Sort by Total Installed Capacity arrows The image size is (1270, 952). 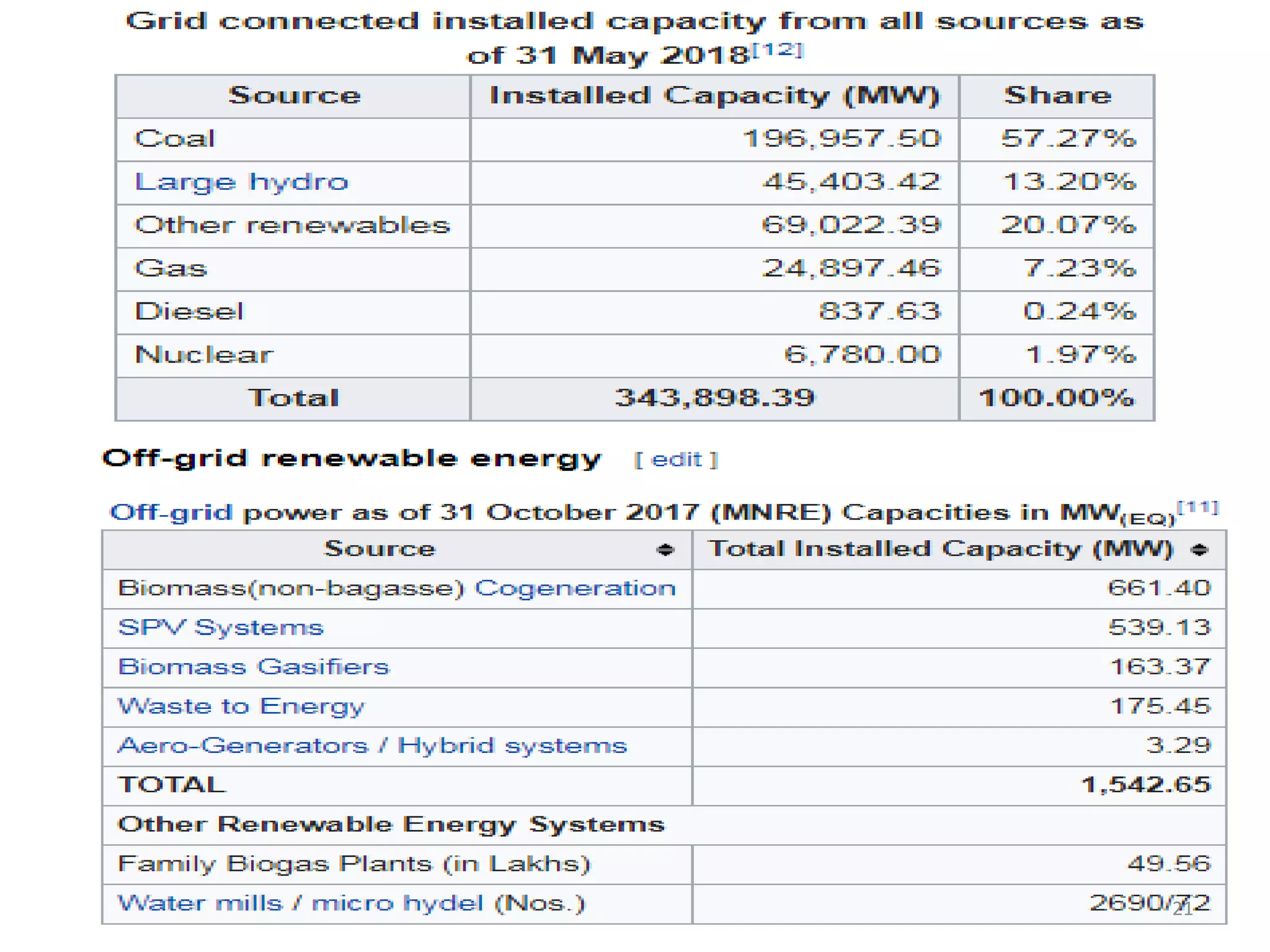pyautogui.click(x=1199, y=550)
